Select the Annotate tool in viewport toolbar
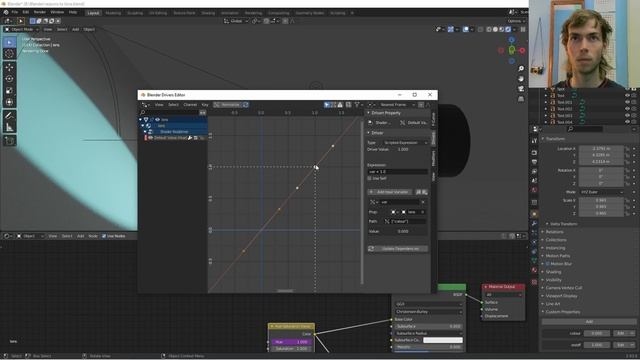Image resolution: width=640 pixels, height=360 pixels. [x=9, y=116]
